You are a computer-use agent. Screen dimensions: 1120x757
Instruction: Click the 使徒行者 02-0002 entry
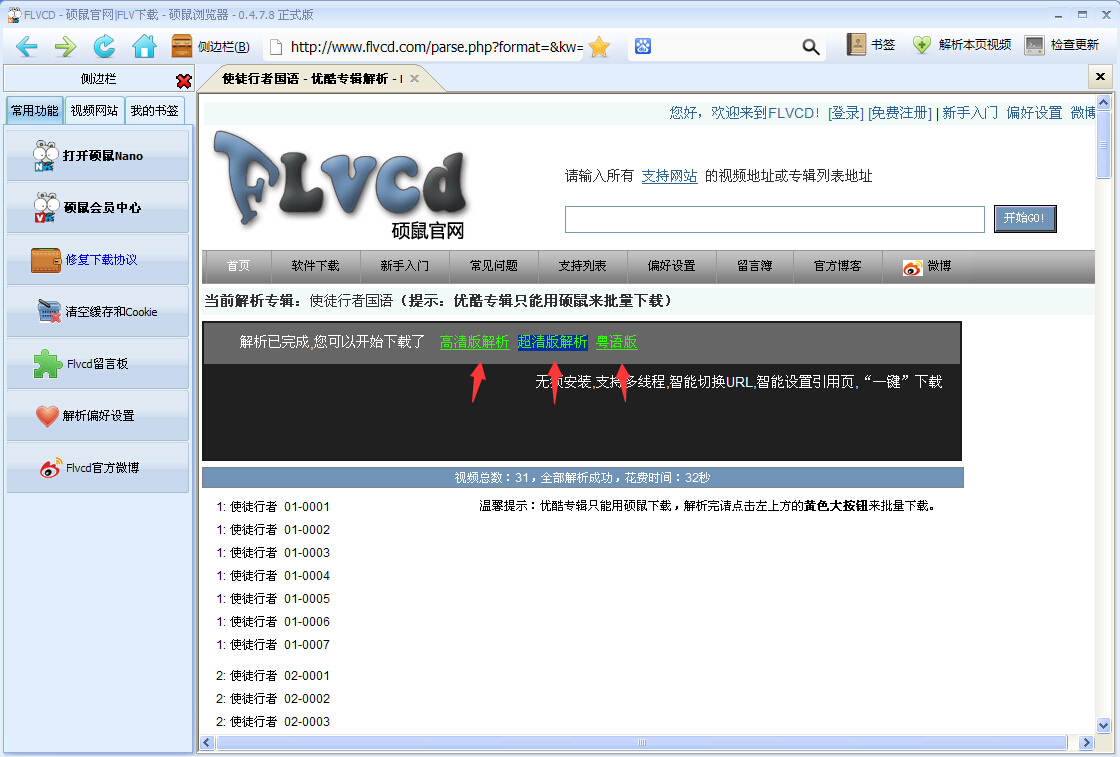pos(273,698)
